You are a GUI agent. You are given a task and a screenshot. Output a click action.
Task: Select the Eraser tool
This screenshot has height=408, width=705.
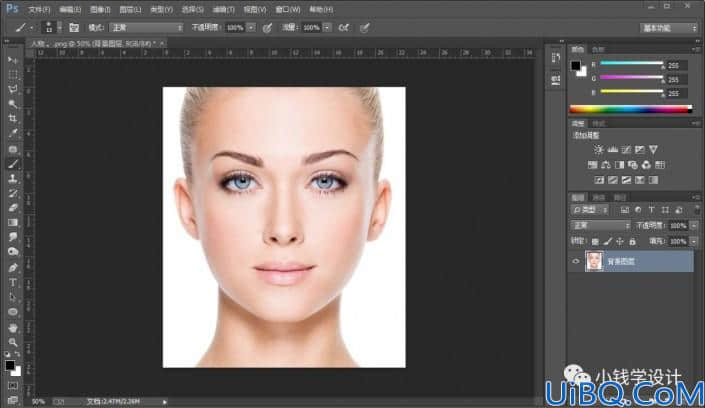pos(13,208)
